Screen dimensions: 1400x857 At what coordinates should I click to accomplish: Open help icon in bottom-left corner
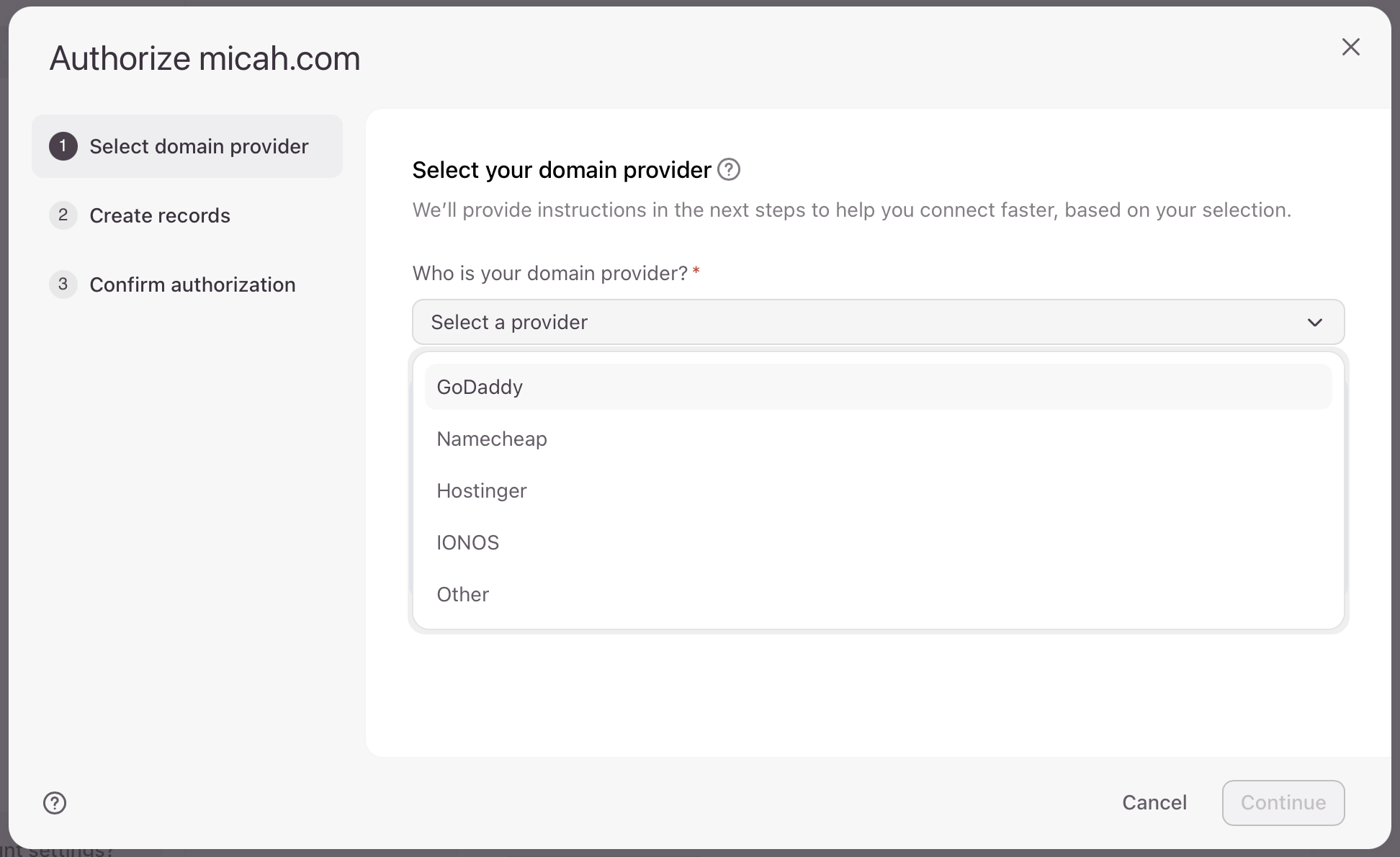tap(55, 802)
